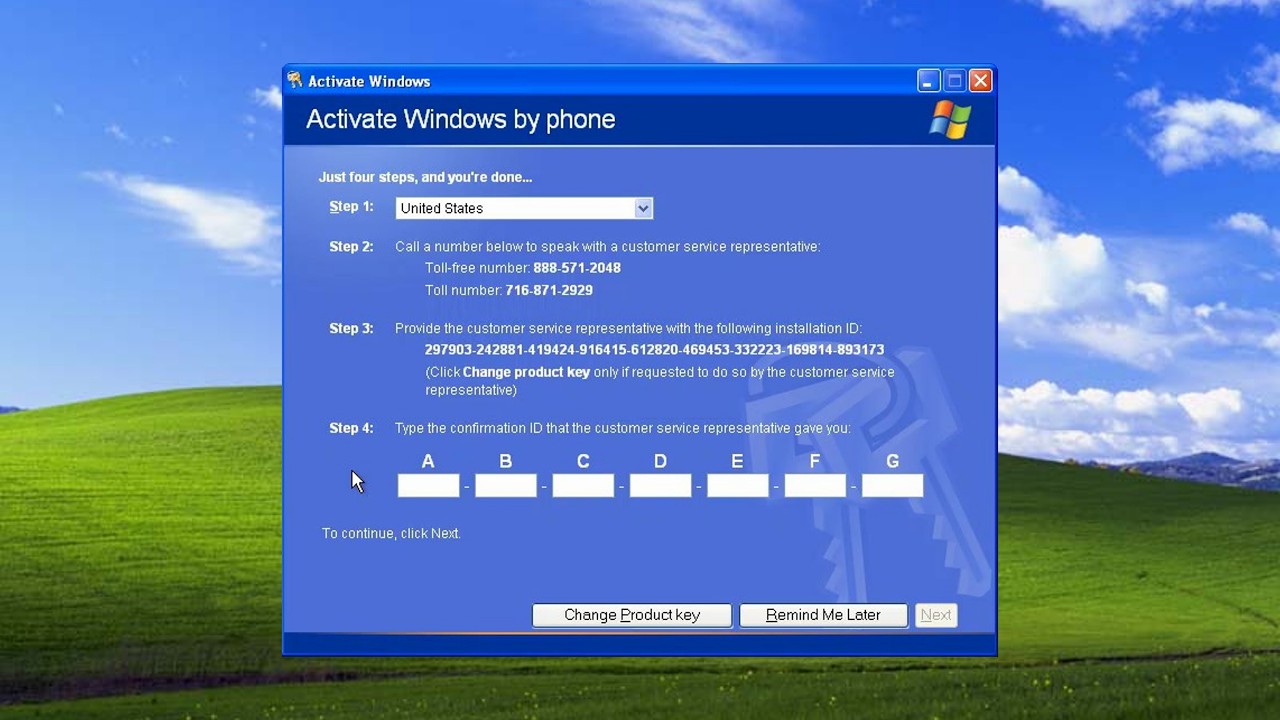Image resolution: width=1280 pixels, height=720 pixels.
Task: Click 'Call a number below' instruction text
Action: [x=607, y=246]
